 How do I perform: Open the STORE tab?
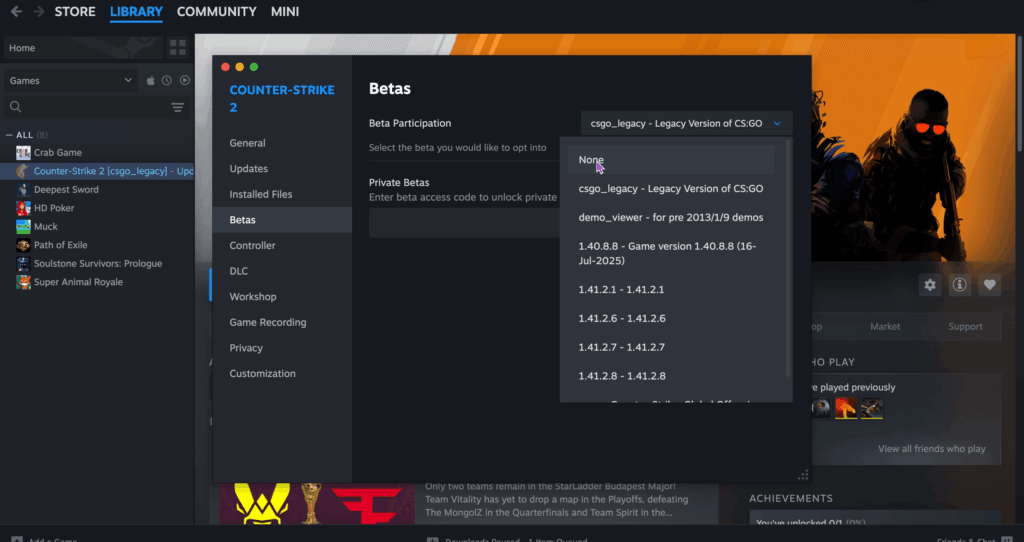[x=75, y=12]
